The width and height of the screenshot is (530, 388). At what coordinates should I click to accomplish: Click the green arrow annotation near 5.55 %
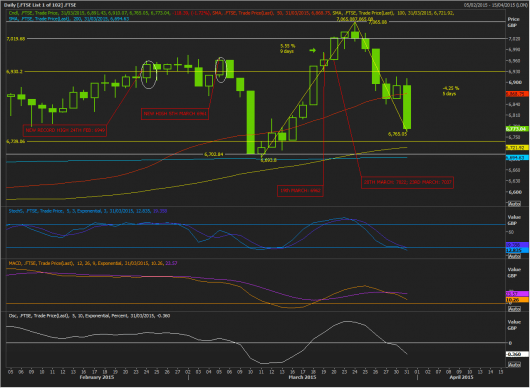[312, 50]
